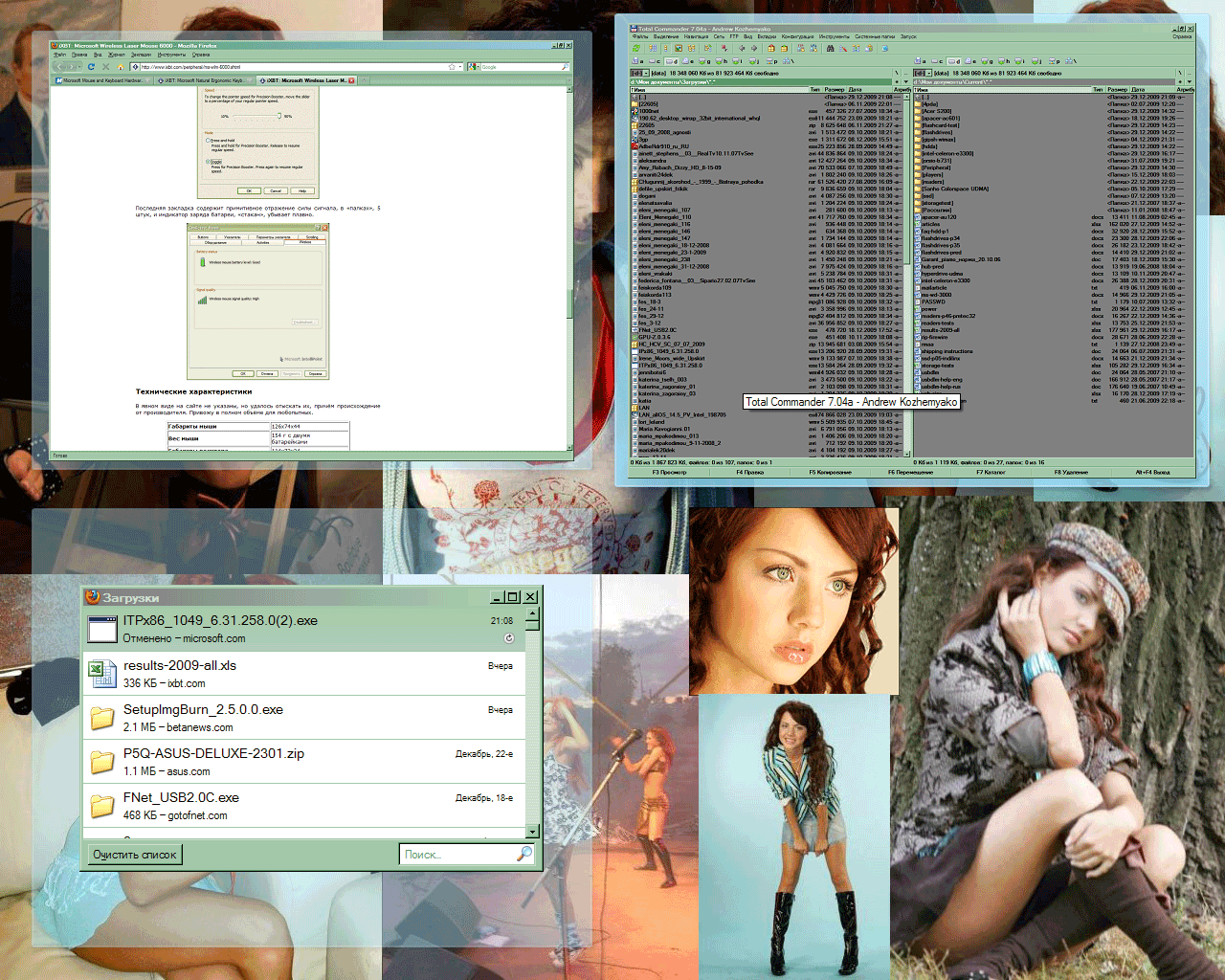Open the Журнал menu in Firefox
Screen dimensions: 1225x980
pos(117,55)
